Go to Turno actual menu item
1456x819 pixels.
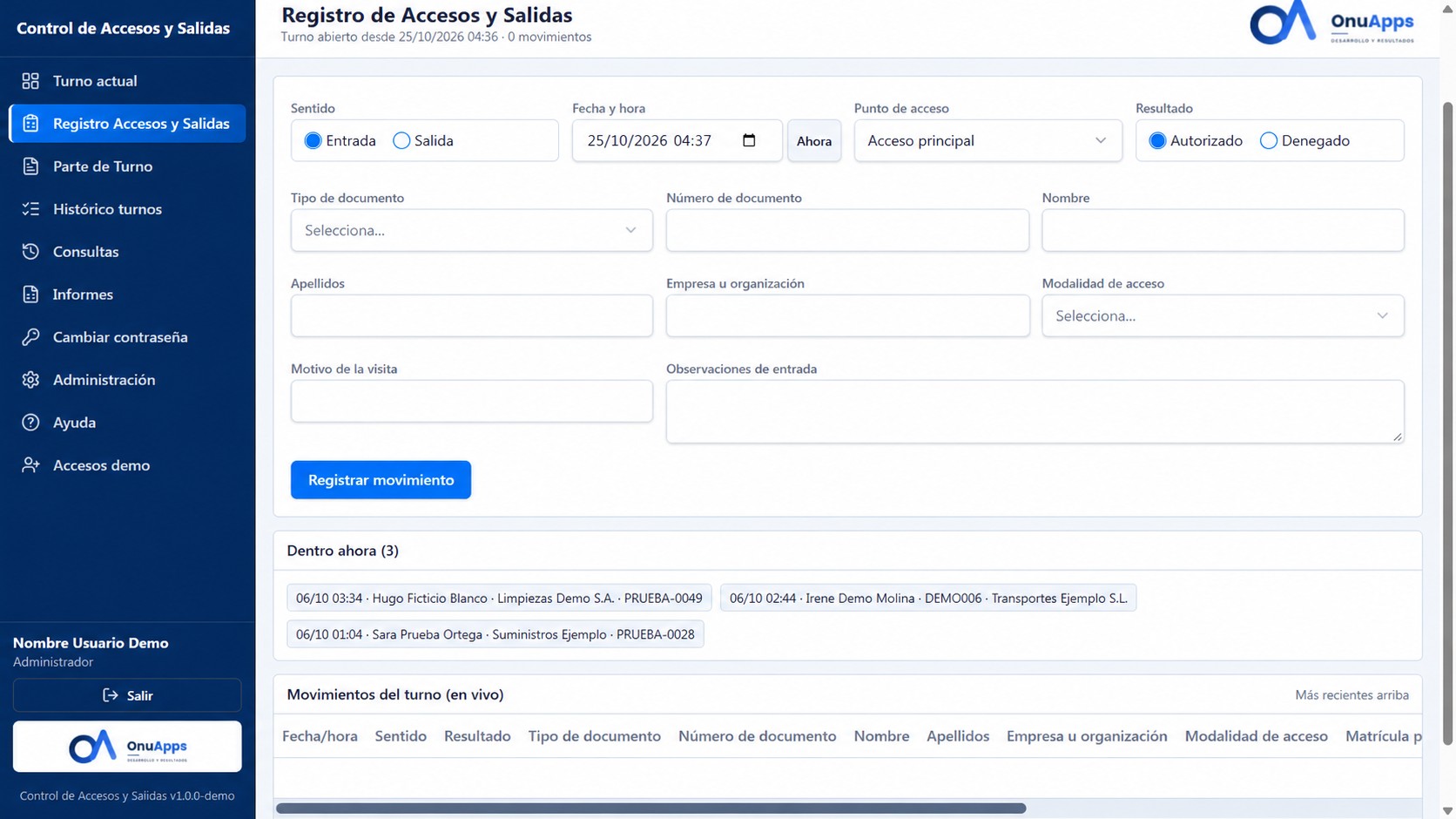click(127, 81)
